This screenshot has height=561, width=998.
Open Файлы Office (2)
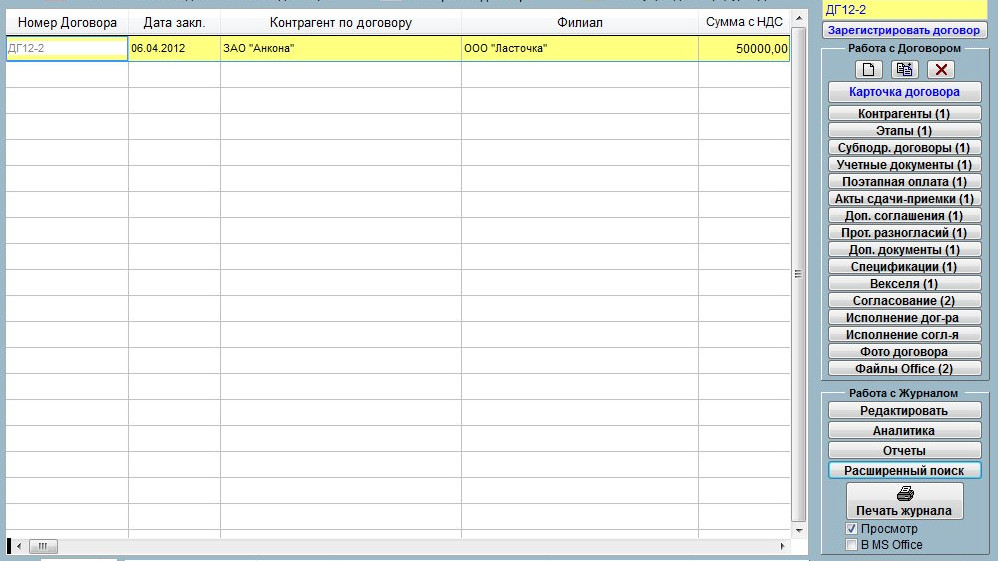(x=904, y=369)
